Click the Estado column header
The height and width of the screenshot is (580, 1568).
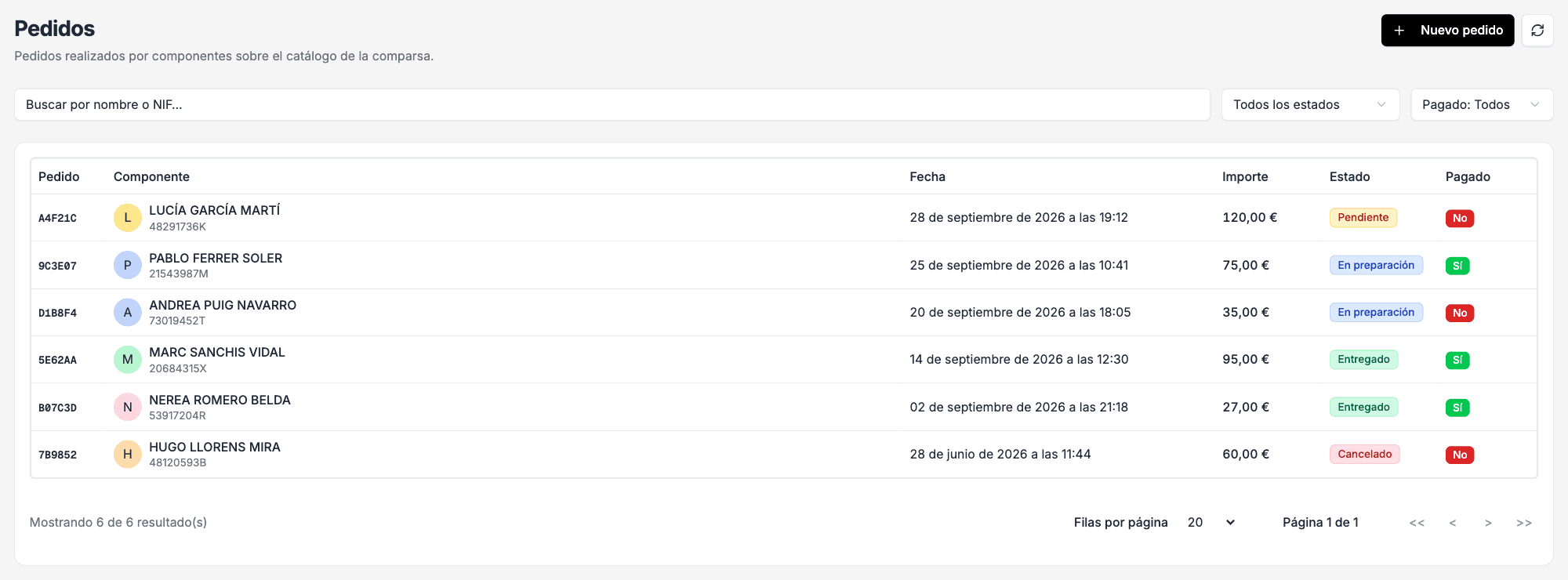1349,177
